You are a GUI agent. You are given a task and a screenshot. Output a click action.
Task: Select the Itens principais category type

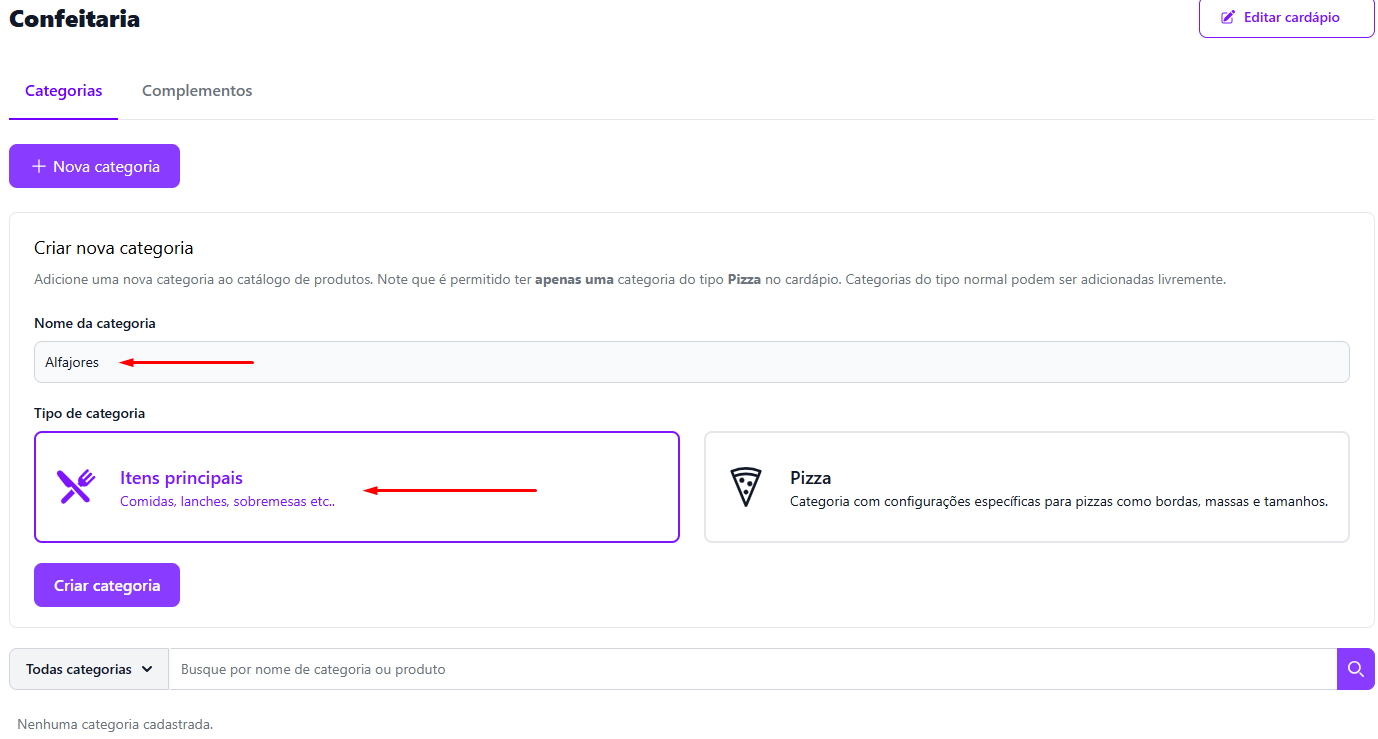[x=356, y=487]
